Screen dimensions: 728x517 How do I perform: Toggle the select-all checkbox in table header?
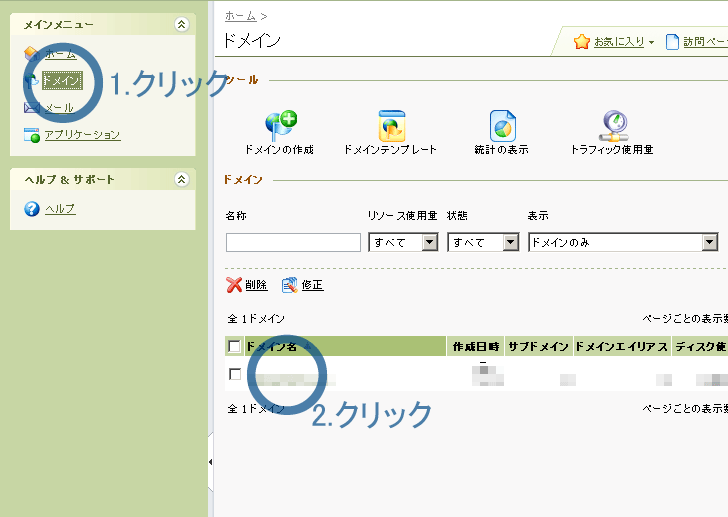pyautogui.click(x=234, y=346)
